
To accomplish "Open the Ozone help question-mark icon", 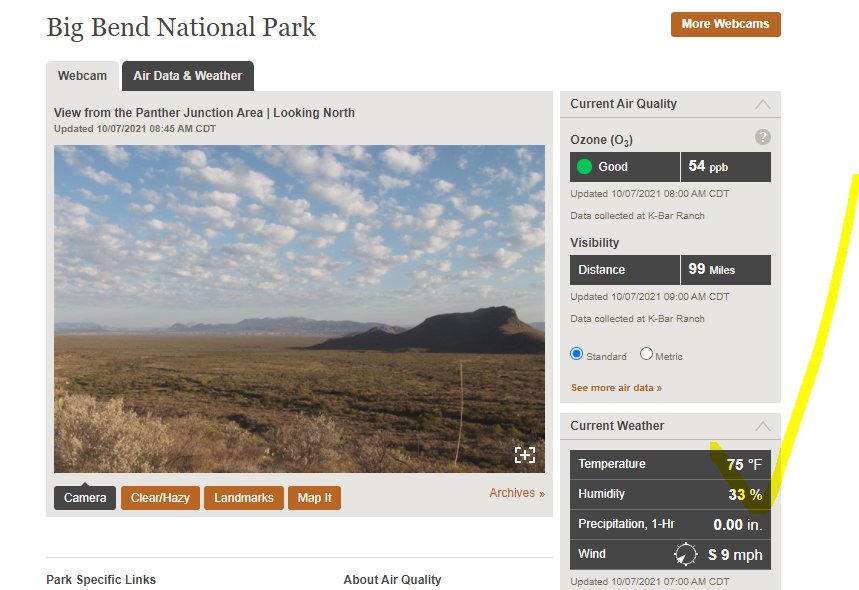I will point(763,137).
